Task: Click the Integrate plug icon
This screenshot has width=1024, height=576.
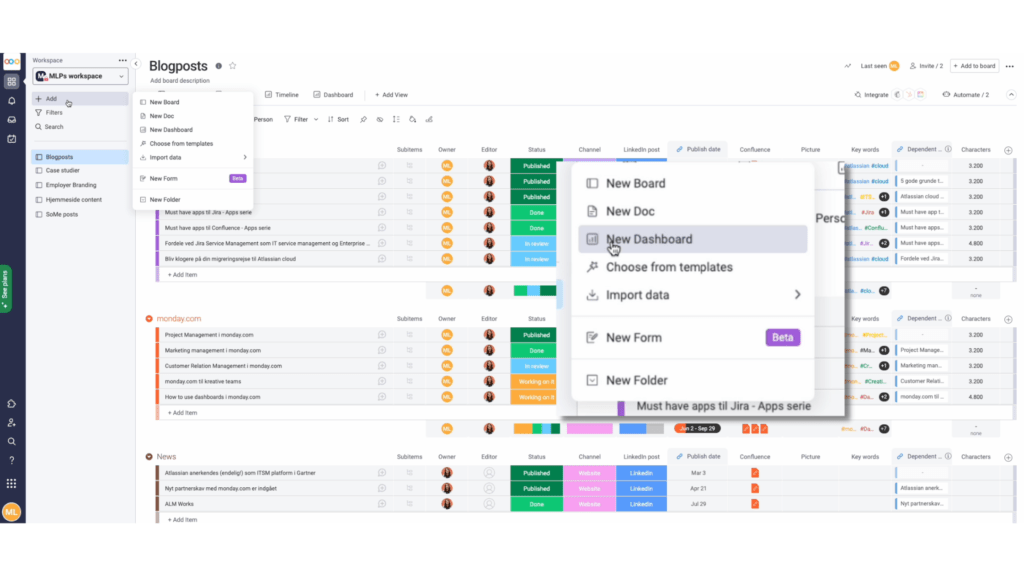Action: point(858,95)
